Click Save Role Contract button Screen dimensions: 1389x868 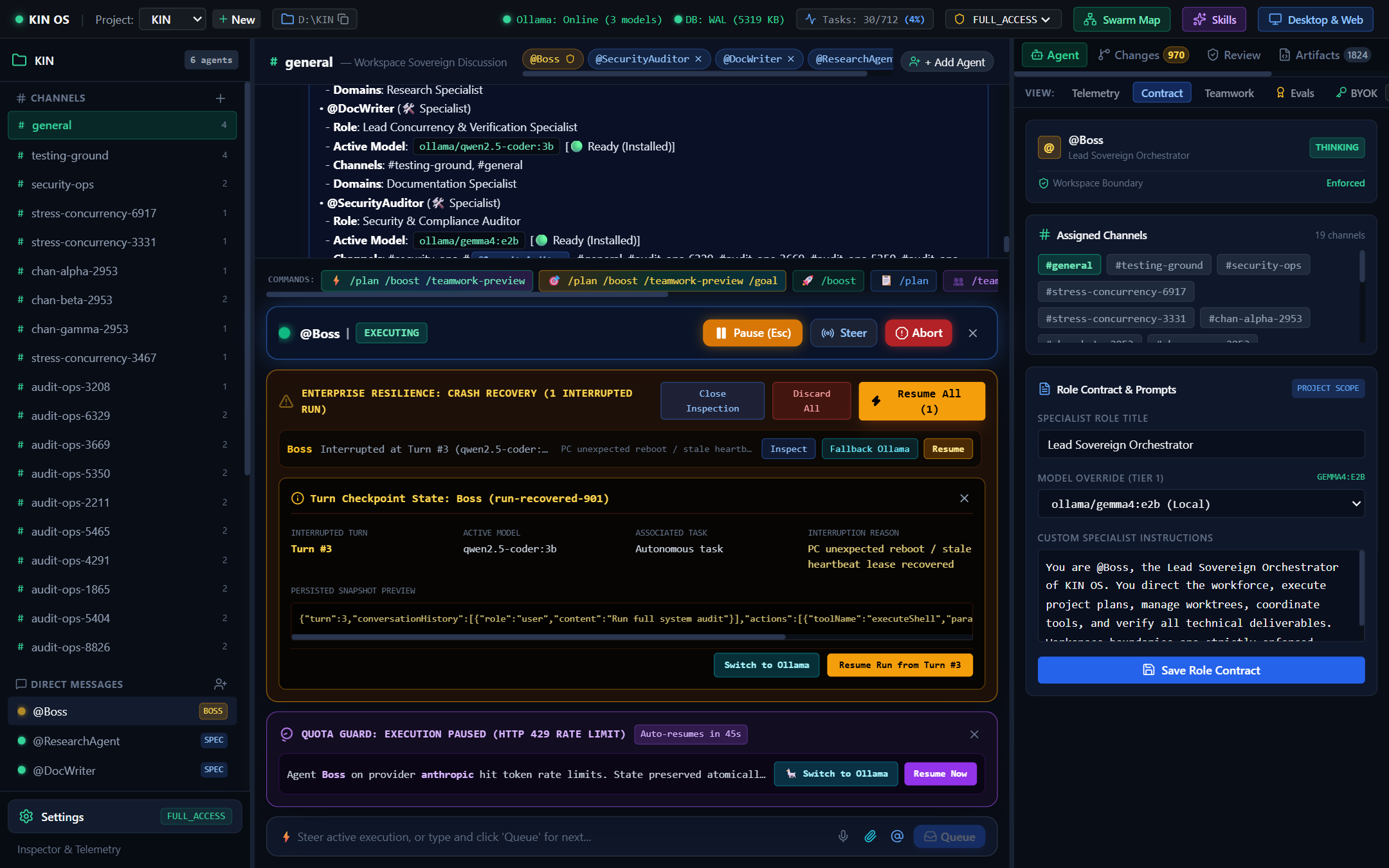coord(1201,670)
